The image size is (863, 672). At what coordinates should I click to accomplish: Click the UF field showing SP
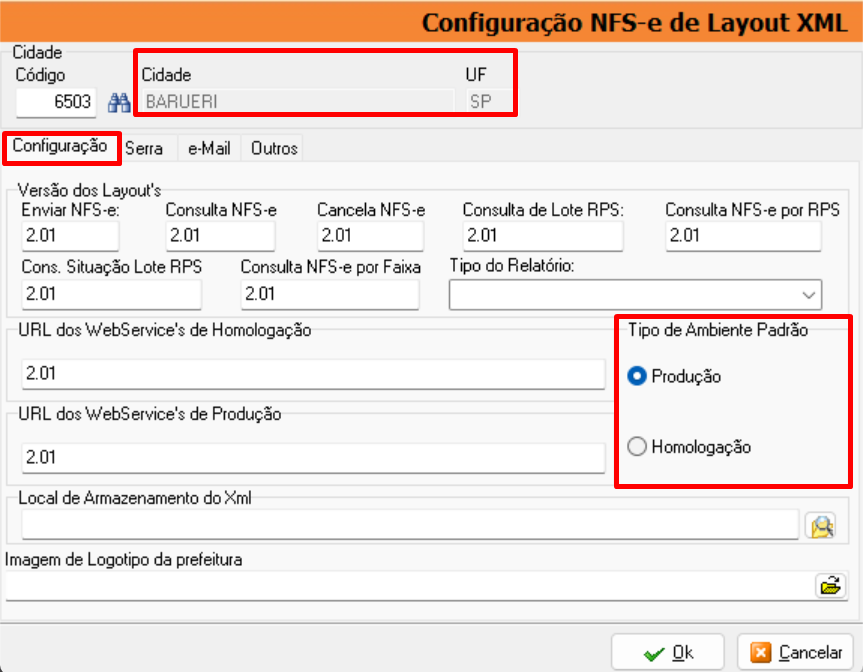coord(488,102)
